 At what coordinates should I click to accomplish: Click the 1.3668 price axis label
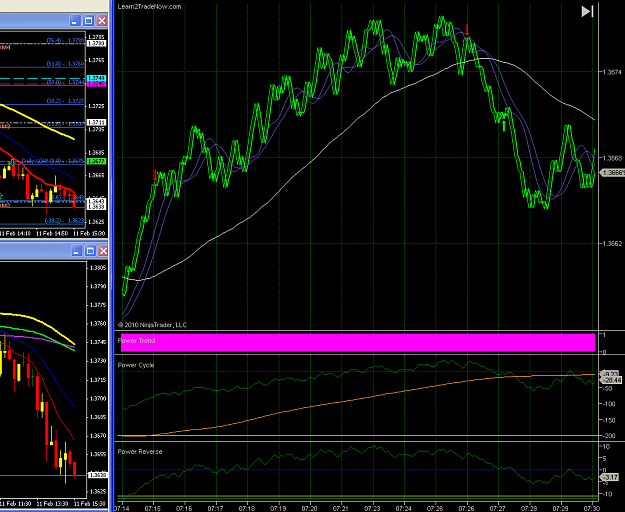[612, 158]
